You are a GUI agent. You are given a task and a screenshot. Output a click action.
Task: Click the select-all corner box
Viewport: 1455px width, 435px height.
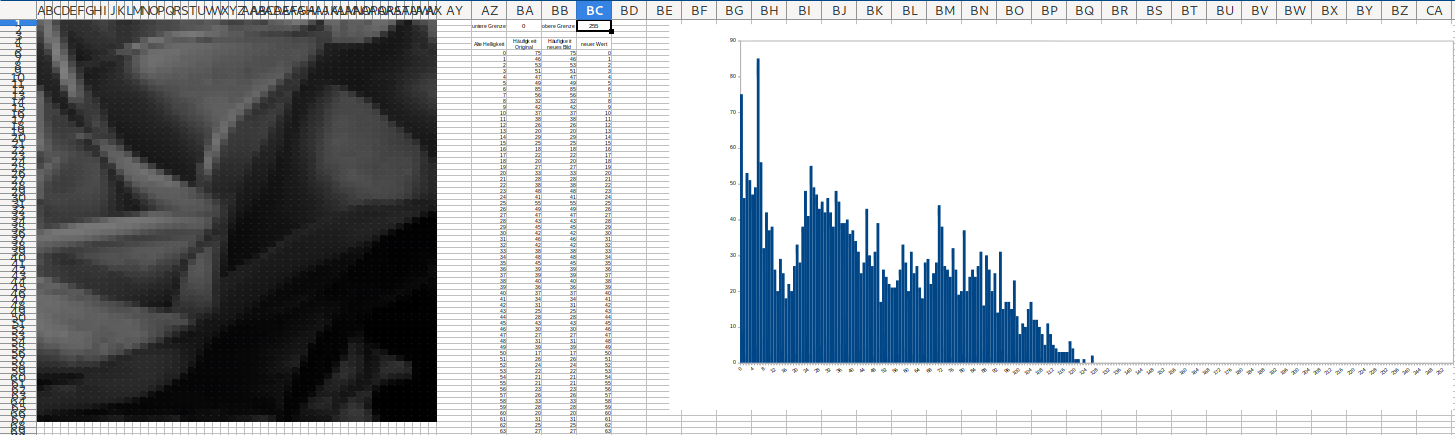coord(18,10)
